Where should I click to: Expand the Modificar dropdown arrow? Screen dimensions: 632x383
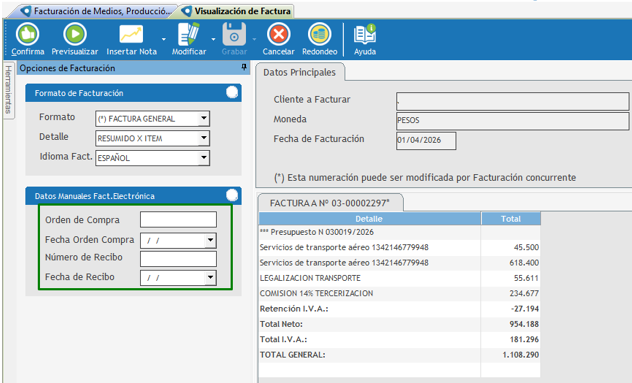click(x=213, y=40)
